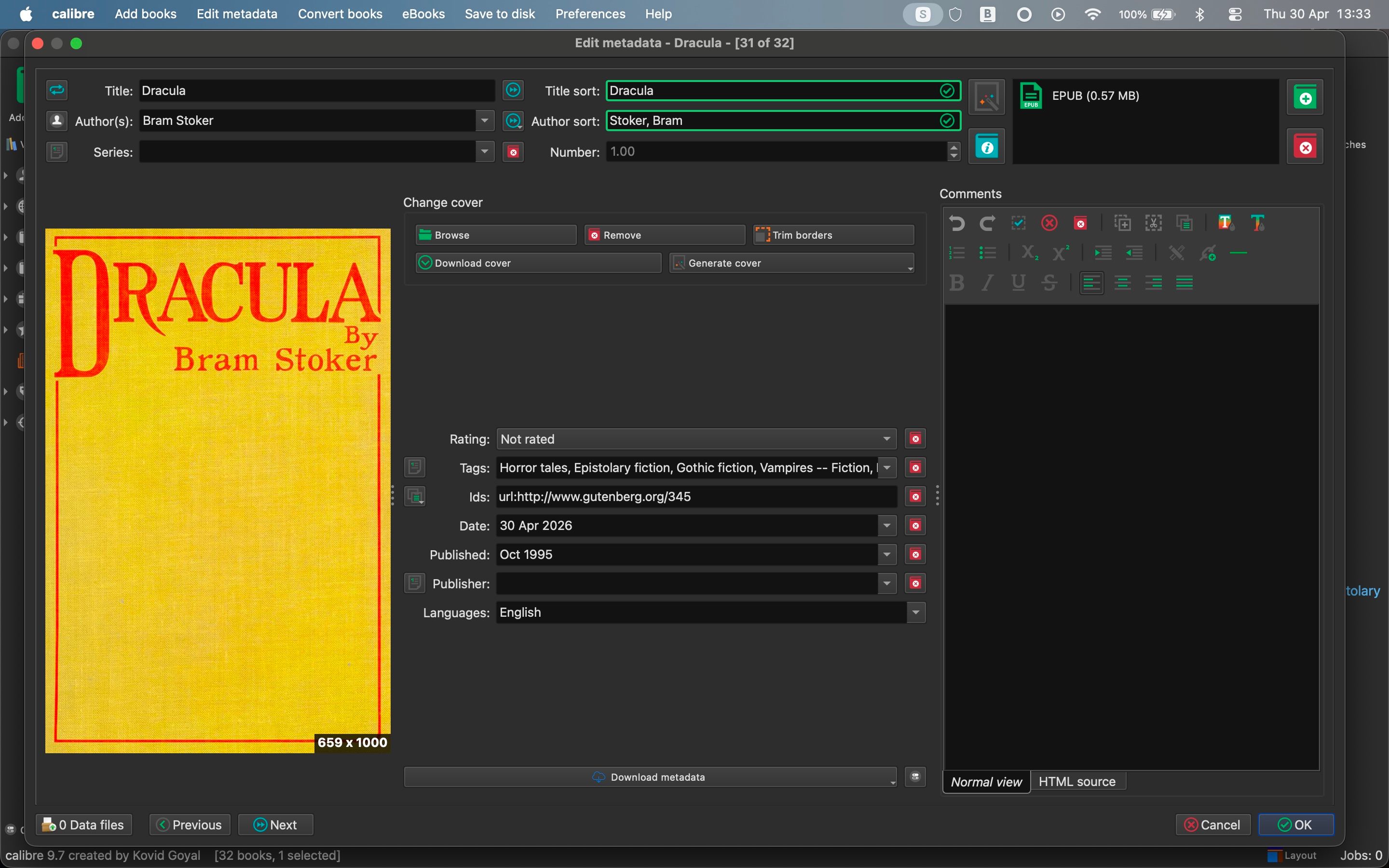Clear the Series field
The width and height of the screenshot is (1389, 868).
pos(513,151)
